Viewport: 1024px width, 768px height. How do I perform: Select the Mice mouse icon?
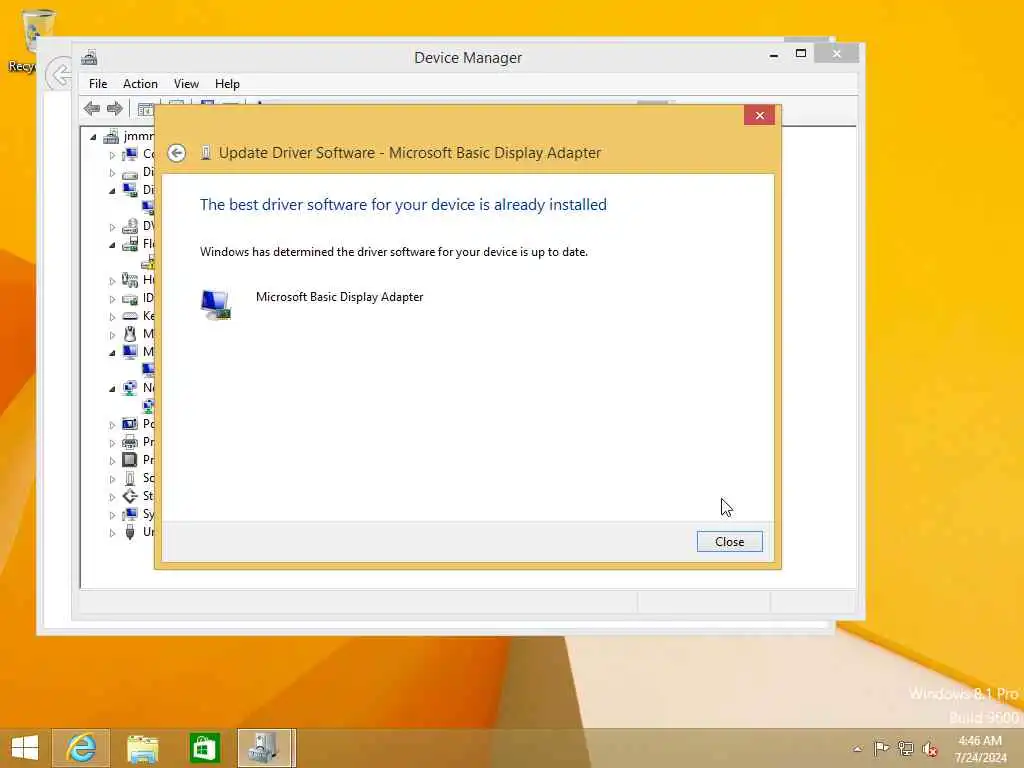click(x=130, y=334)
